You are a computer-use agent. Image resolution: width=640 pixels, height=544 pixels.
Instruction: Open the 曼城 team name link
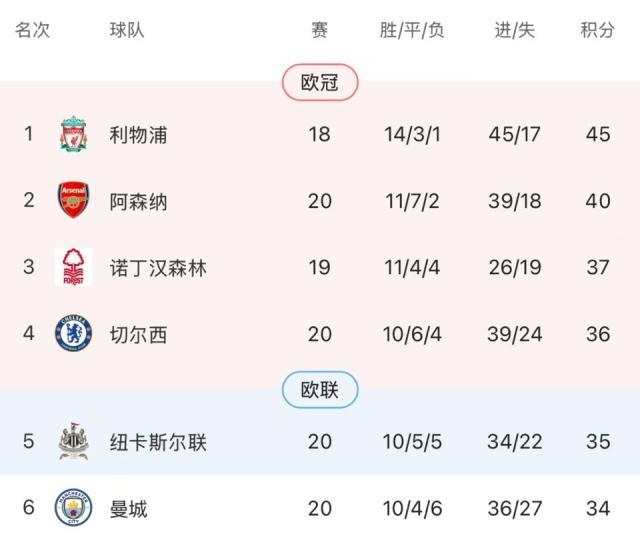click(128, 509)
